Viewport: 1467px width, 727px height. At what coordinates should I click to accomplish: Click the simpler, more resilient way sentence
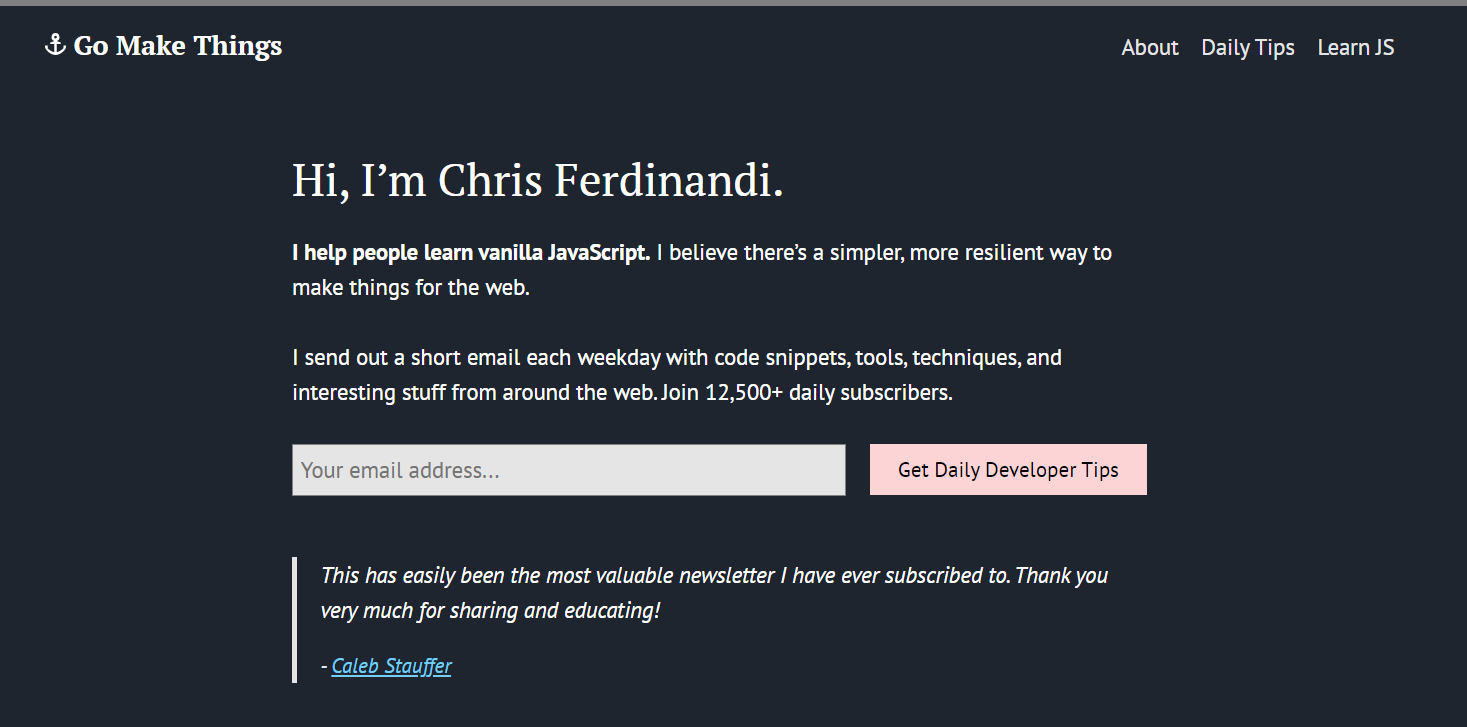[x=884, y=253]
